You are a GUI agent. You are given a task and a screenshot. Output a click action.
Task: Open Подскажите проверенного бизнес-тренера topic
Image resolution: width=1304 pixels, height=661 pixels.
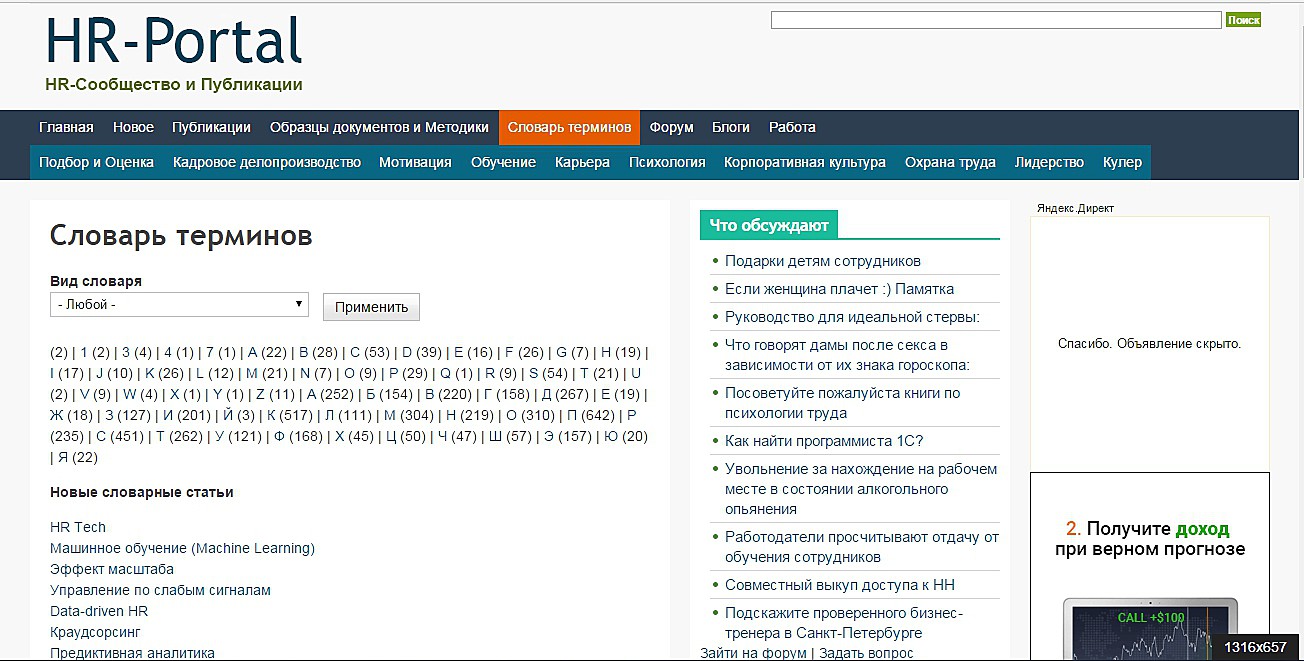[x=844, y=623]
